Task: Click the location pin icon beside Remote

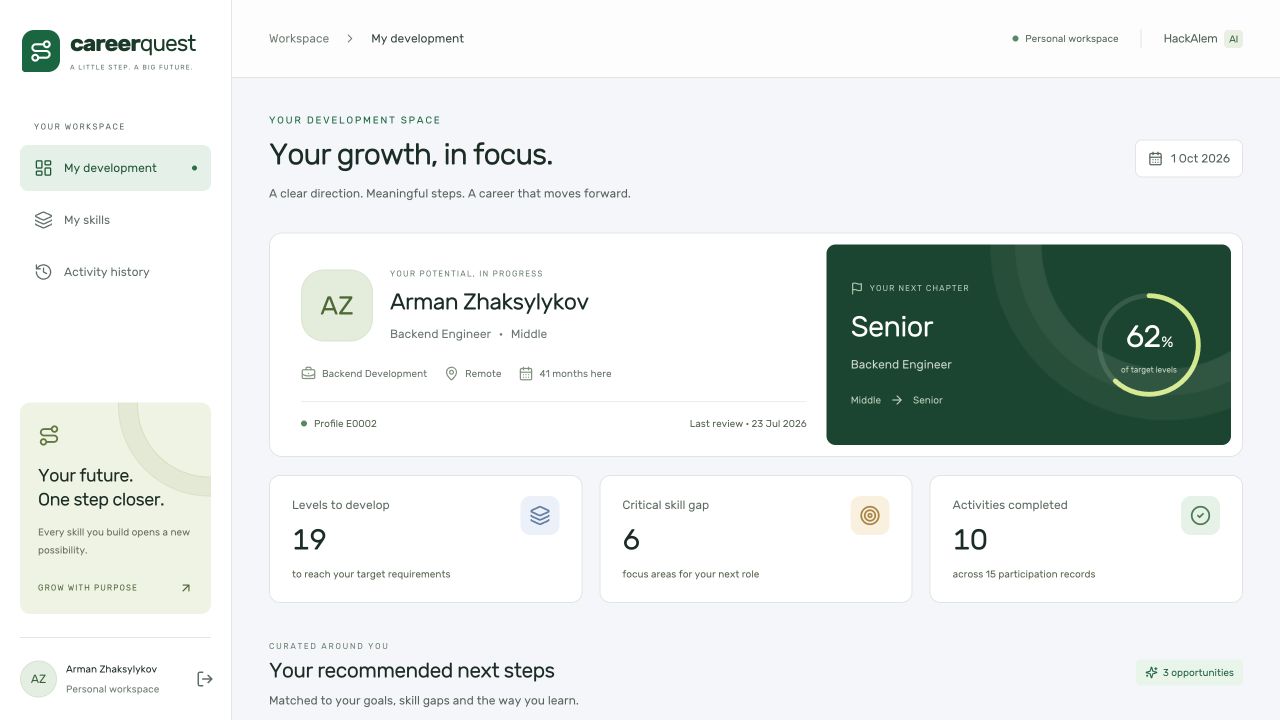Action: pos(451,373)
